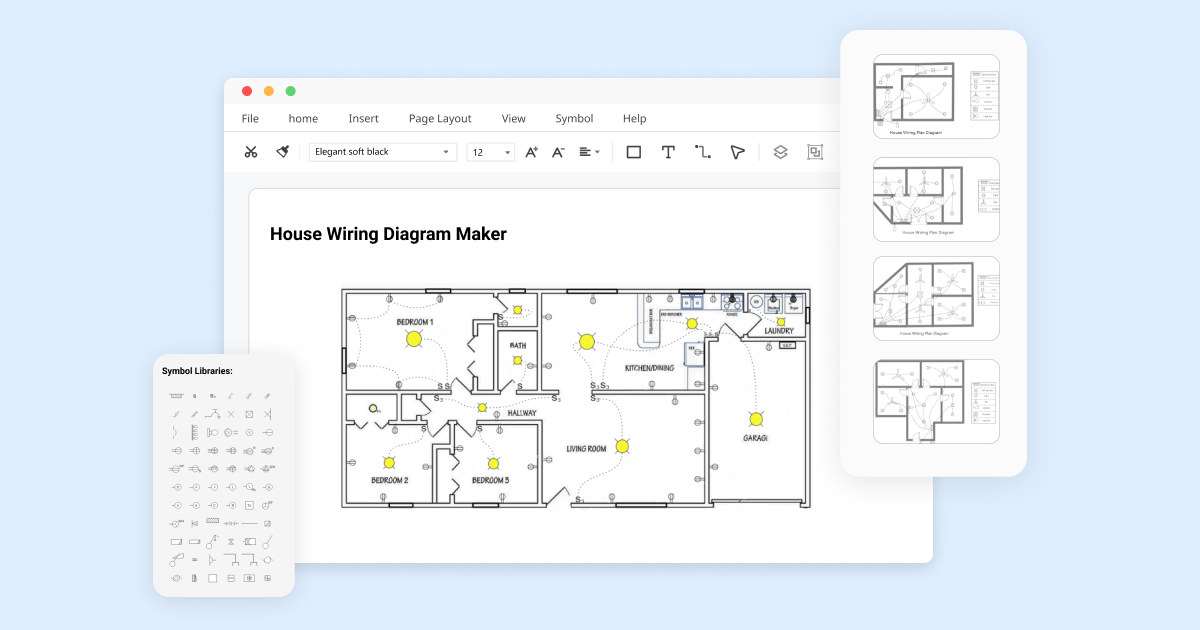This screenshot has height=630, width=1200.
Task: Select the first House Wiring Plan template thumbnail
Action: point(936,96)
